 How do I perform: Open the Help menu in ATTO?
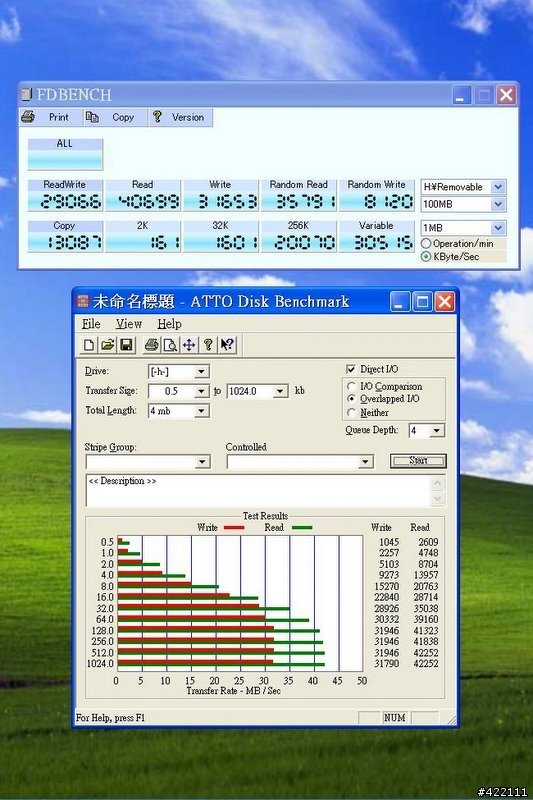point(169,324)
